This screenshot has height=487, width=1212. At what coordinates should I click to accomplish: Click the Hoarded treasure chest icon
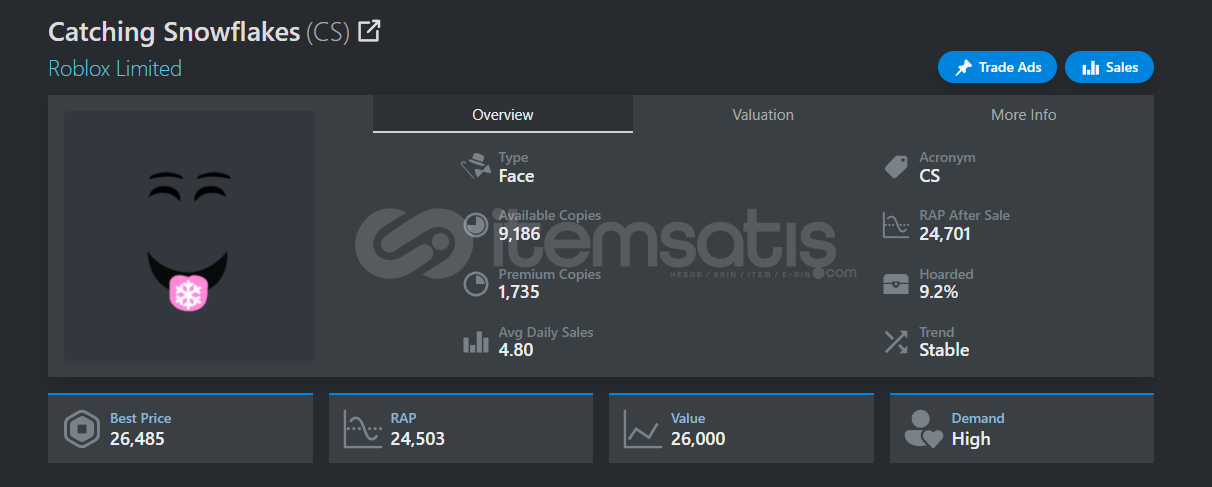pos(896,284)
